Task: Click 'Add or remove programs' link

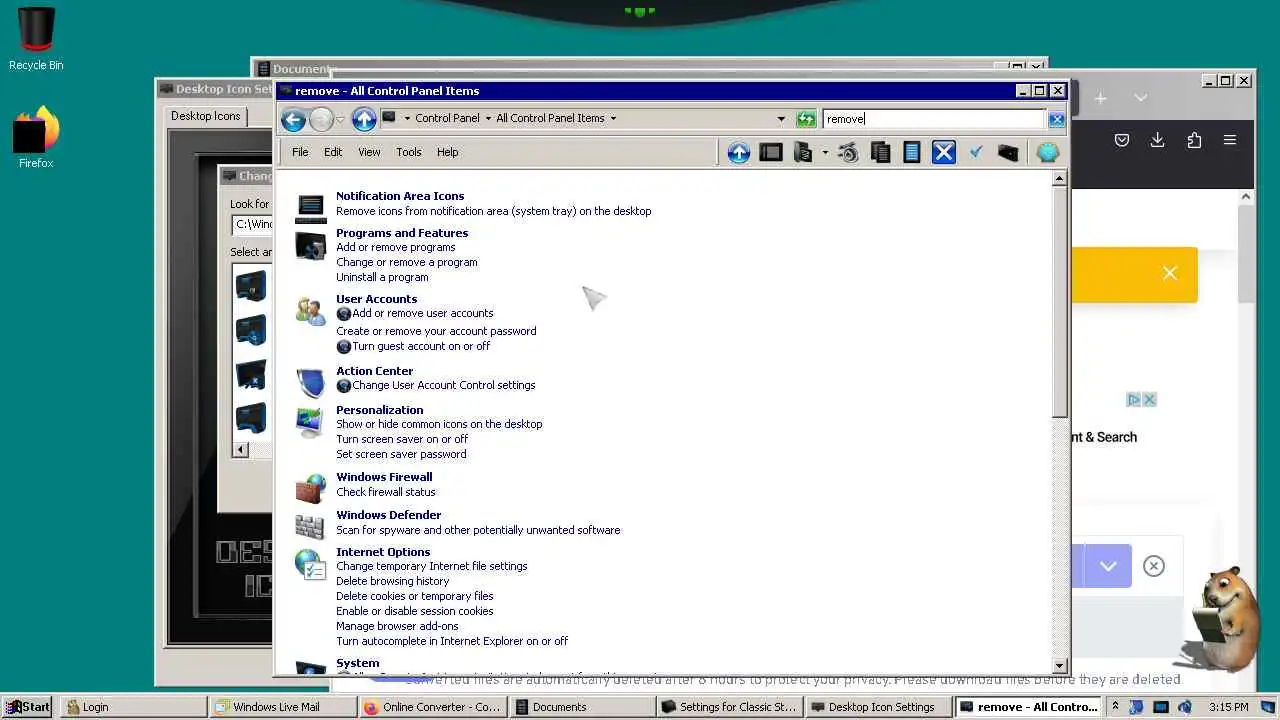Action: [x=395, y=247]
